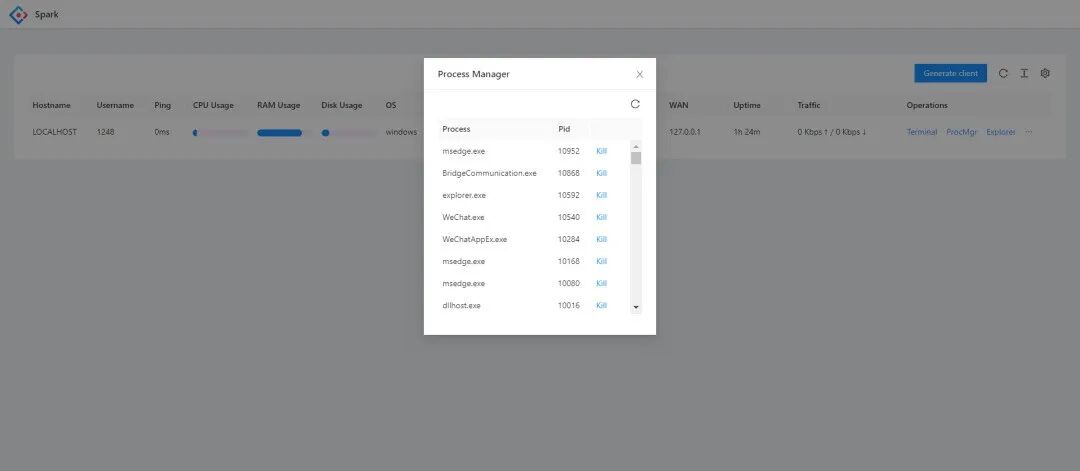Click the process list scrollbar thumb
The width and height of the screenshot is (1080, 471).
tap(636, 158)
